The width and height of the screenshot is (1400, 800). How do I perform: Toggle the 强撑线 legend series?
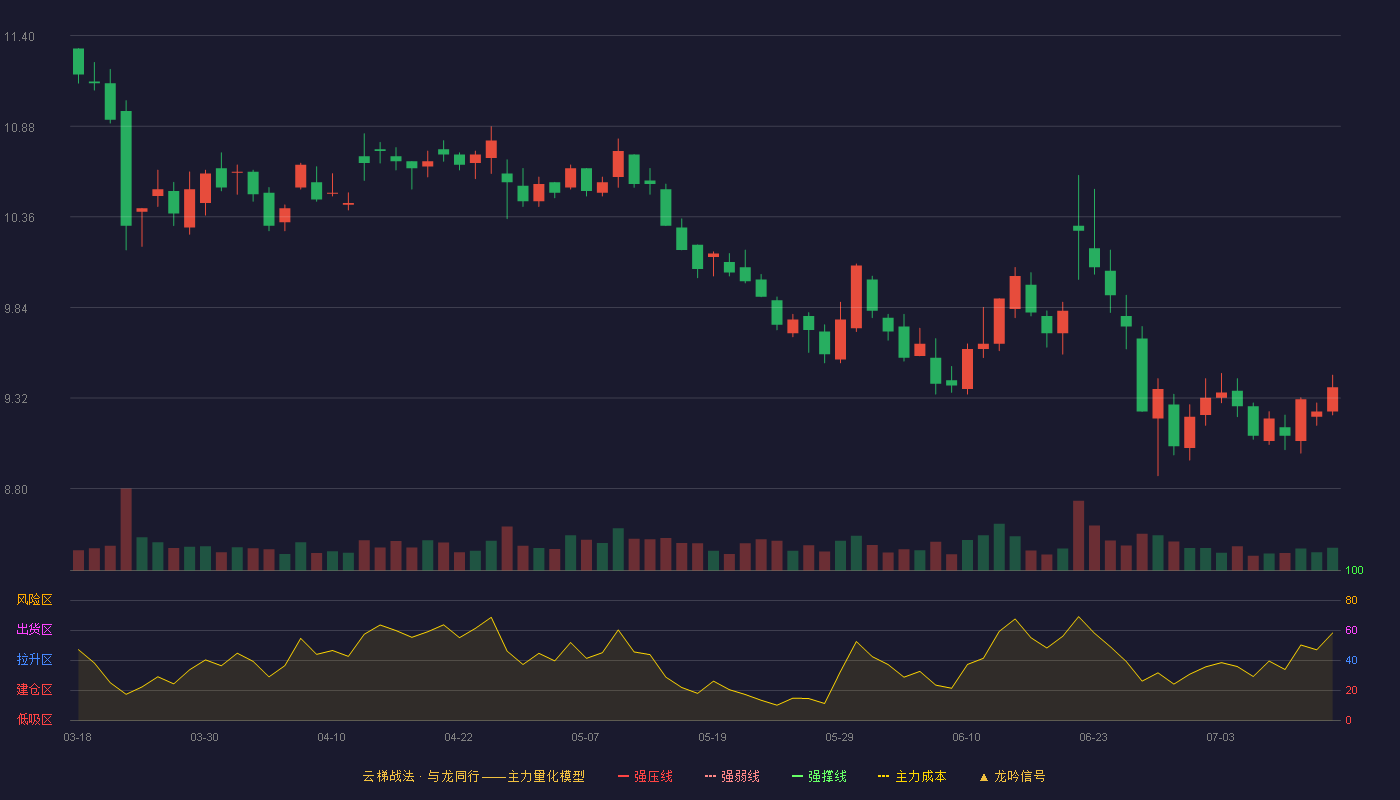819,776
